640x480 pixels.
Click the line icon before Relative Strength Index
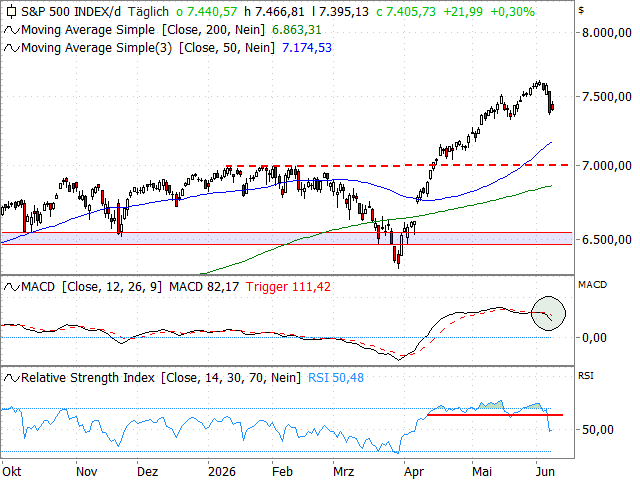(11, 378)
